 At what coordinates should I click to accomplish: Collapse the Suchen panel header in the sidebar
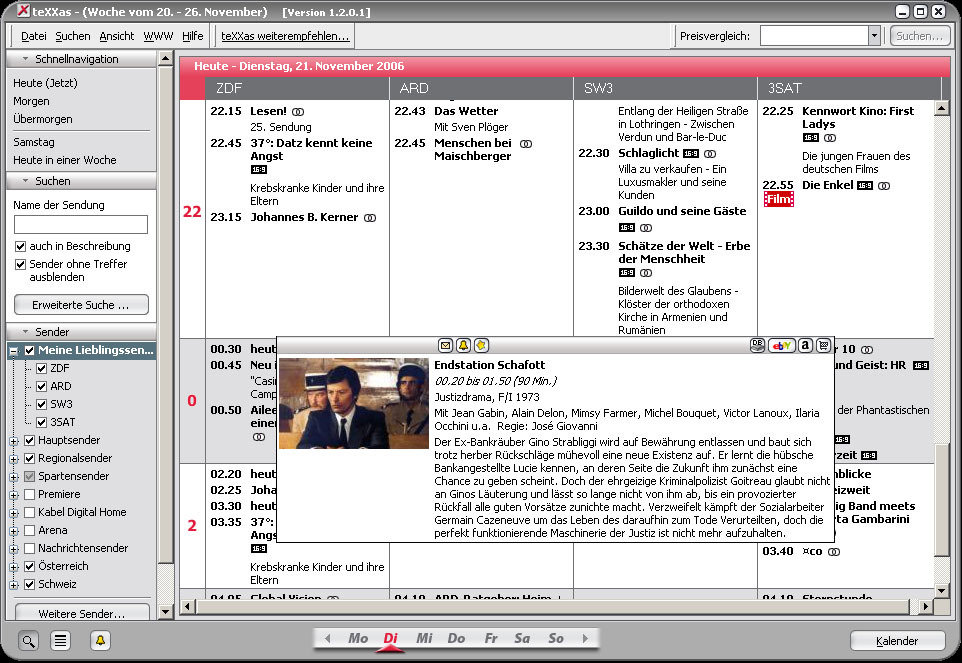click(81, 181)
